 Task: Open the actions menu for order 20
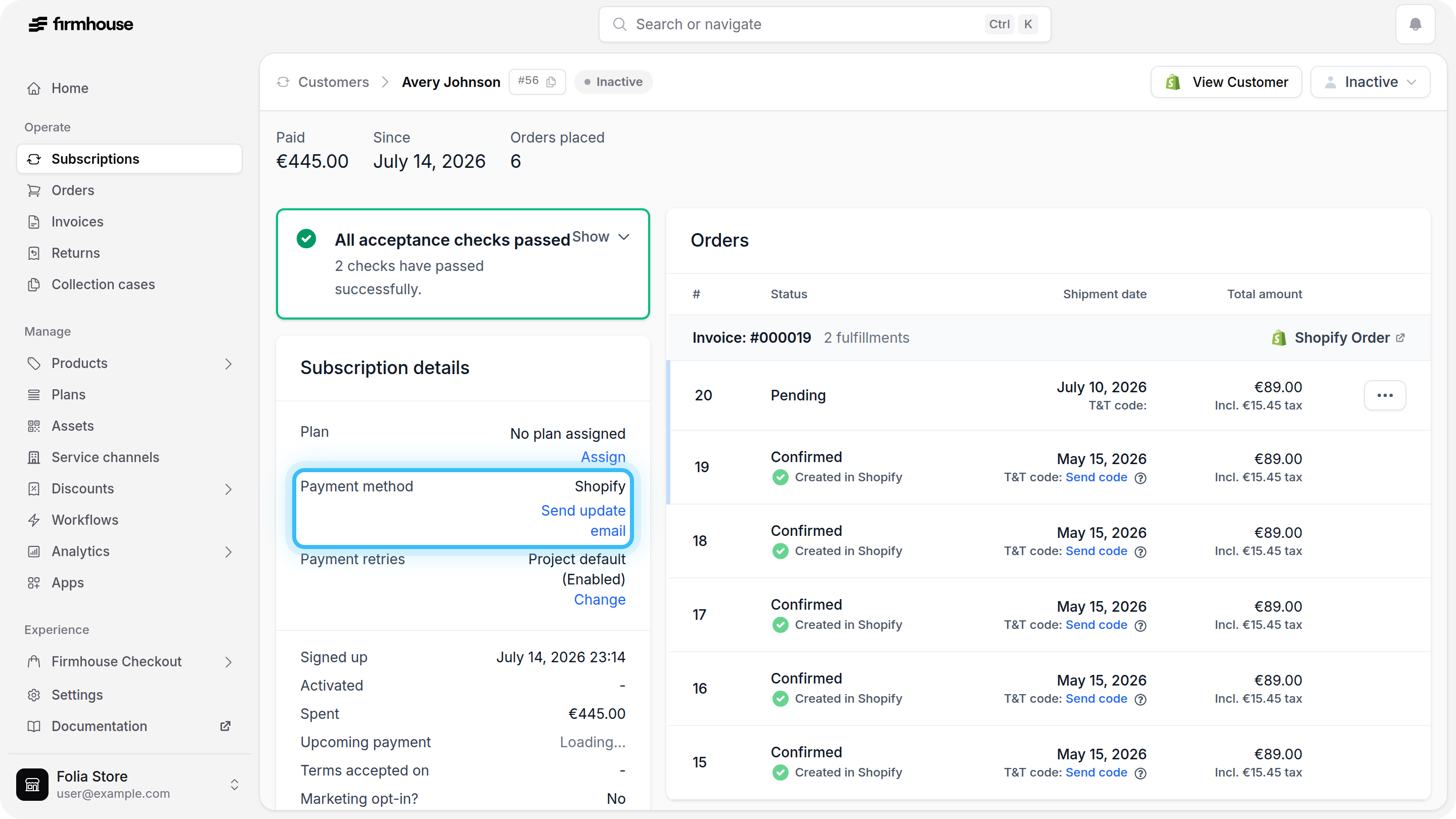pos(1385,395)
